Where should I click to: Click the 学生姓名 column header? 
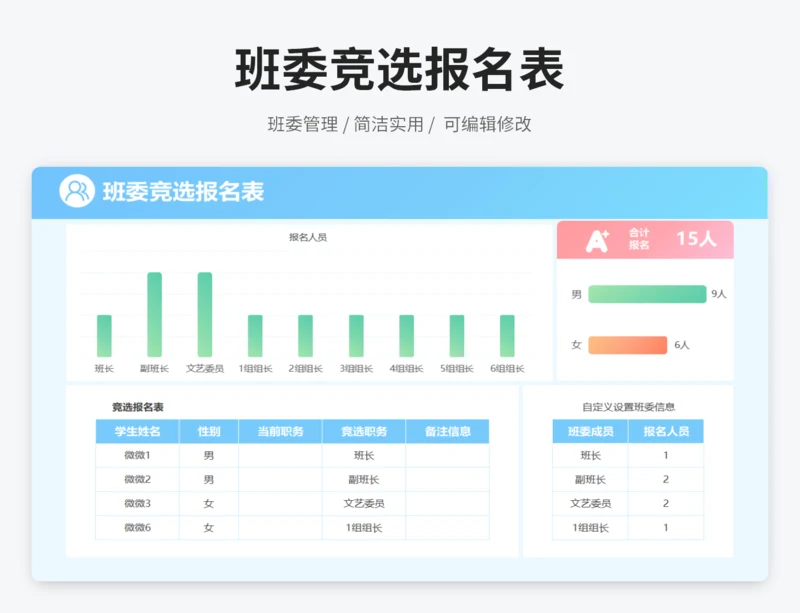click(x=137, y=431)
